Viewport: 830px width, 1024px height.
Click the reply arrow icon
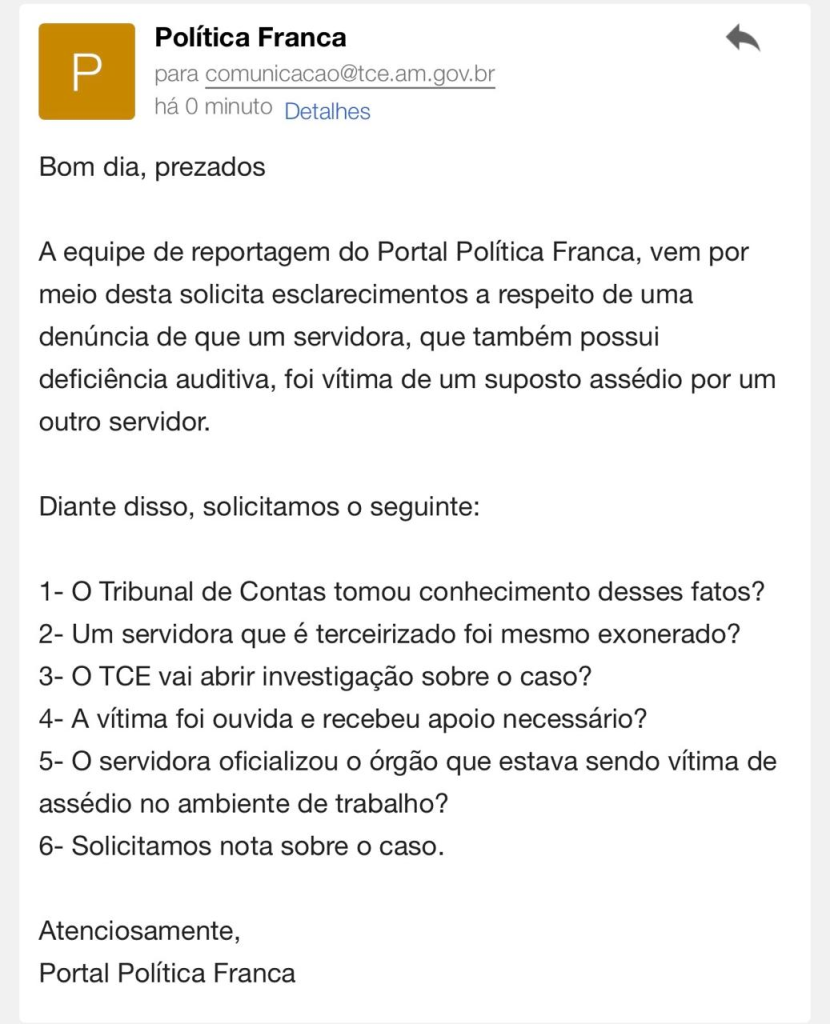742,39
